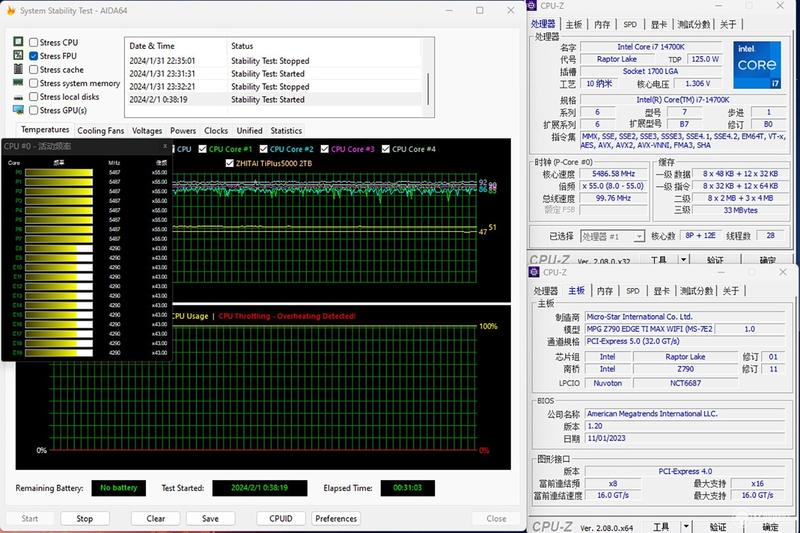The image size is (800, 533).
Task: Click the memory module icon beside Stress system memory
Action: [18, 83]
